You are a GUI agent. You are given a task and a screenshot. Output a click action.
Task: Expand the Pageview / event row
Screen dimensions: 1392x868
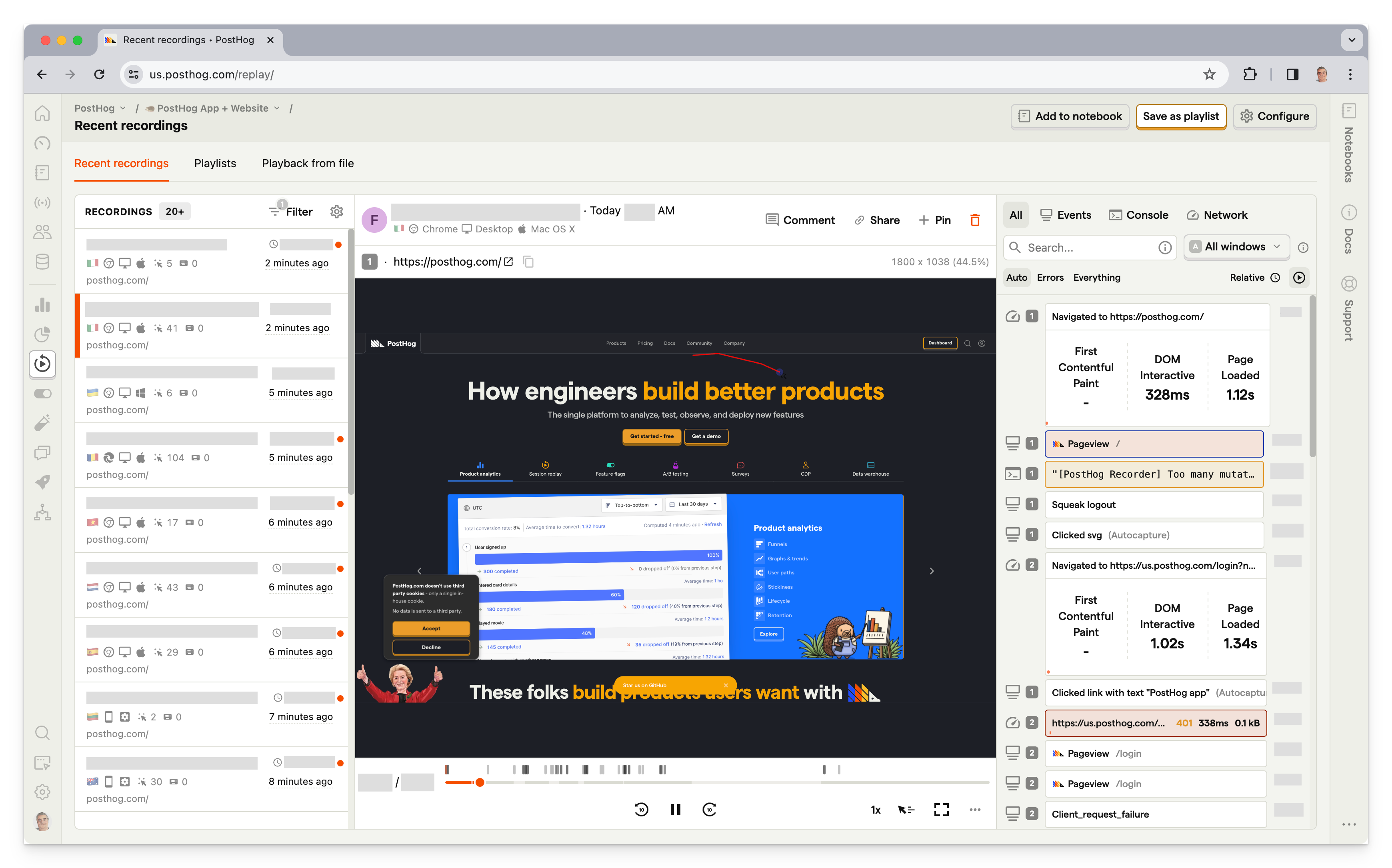click(1154, 444)
